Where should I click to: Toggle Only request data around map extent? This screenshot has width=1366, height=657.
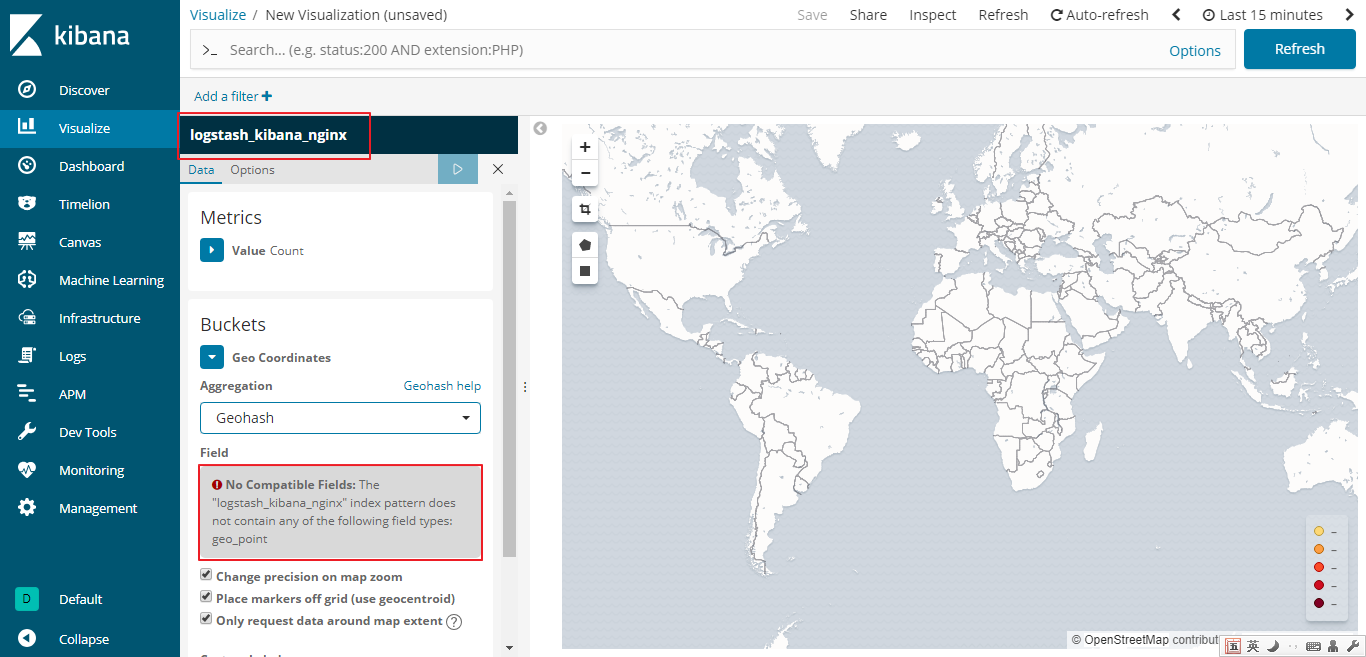(x=206, y=619)
